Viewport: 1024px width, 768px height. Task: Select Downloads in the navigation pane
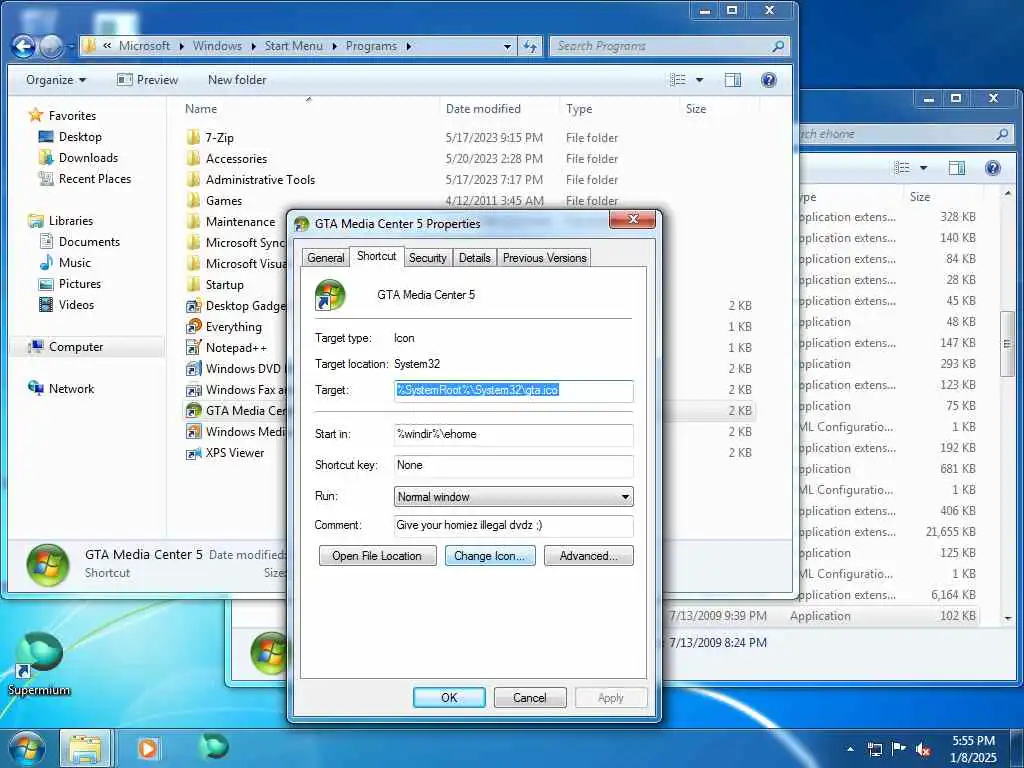point(88,157)
